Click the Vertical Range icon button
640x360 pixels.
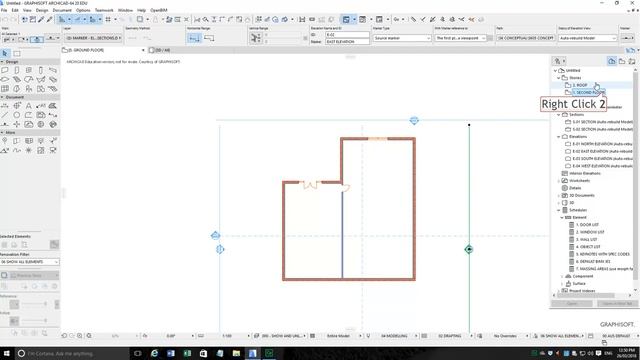(x=256, y=38)
